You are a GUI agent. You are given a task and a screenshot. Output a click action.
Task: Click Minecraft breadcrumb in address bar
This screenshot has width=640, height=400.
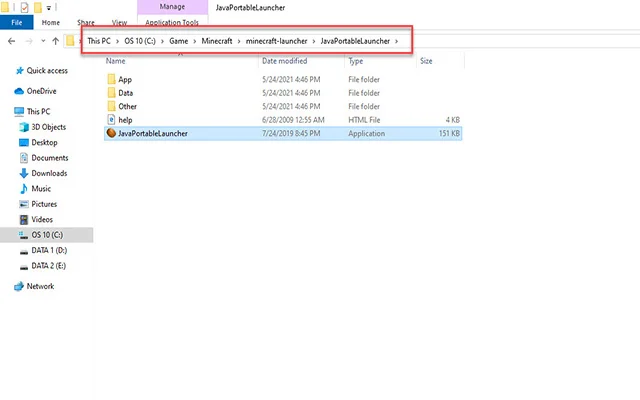(217, 41)
